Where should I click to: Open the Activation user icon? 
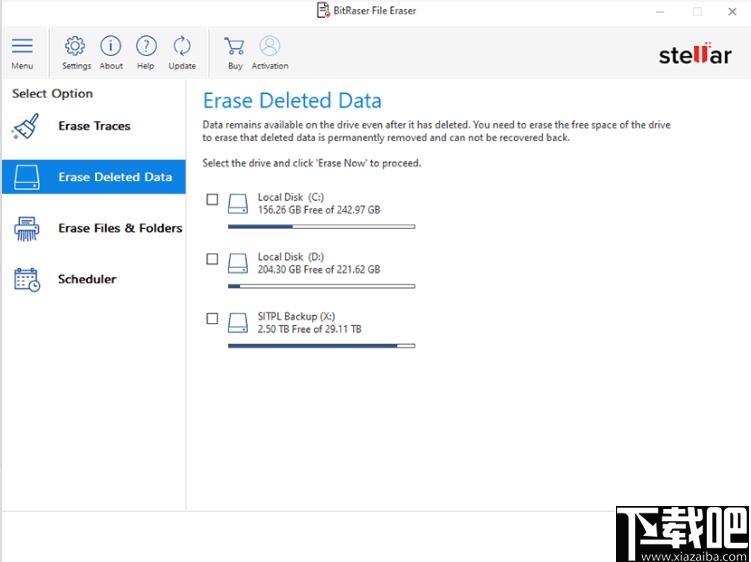point(270,46)
